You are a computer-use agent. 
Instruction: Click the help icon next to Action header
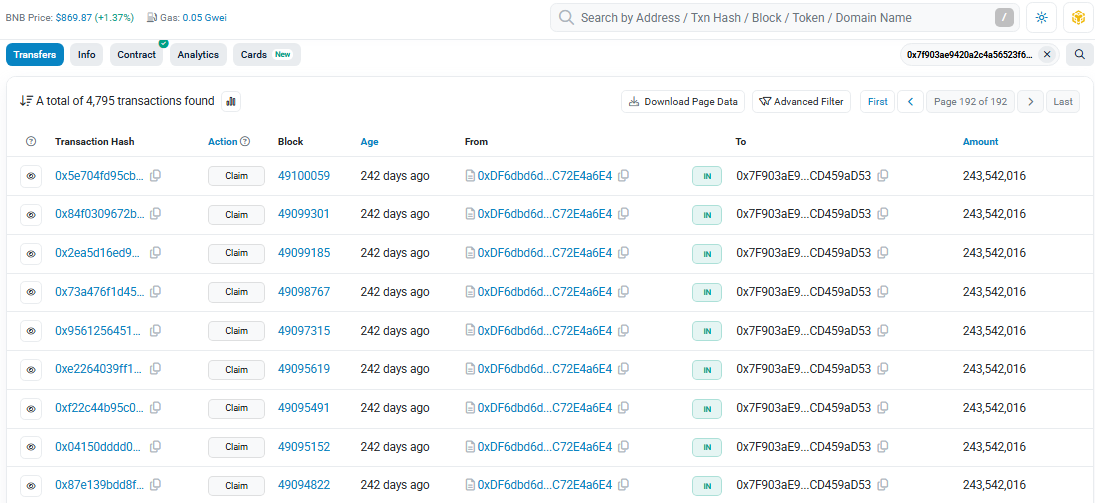(245, 141)
